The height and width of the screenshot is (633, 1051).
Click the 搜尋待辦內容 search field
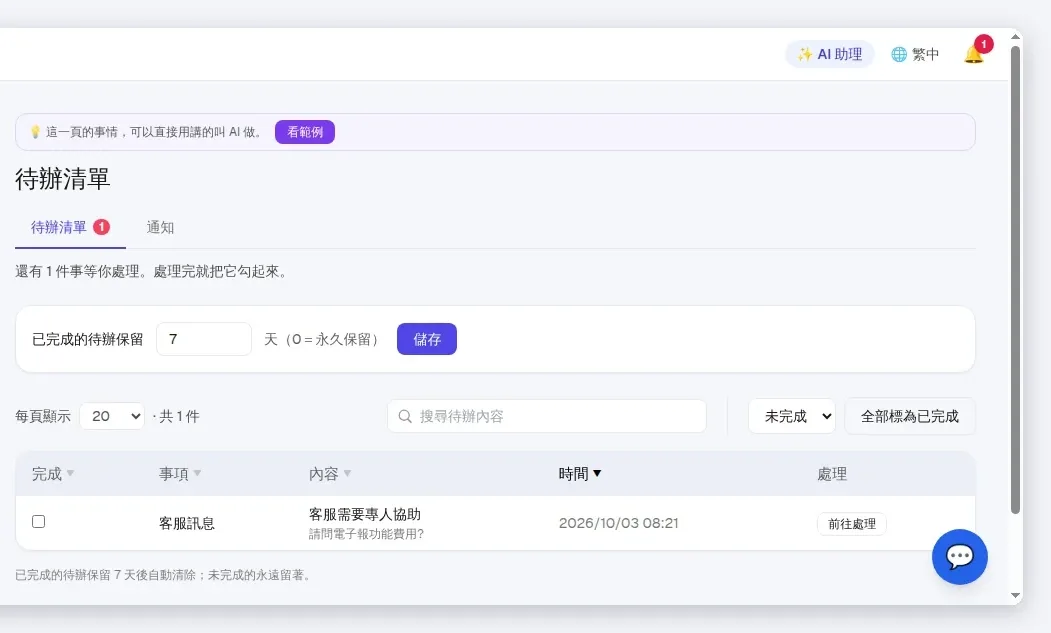(547, 416)
